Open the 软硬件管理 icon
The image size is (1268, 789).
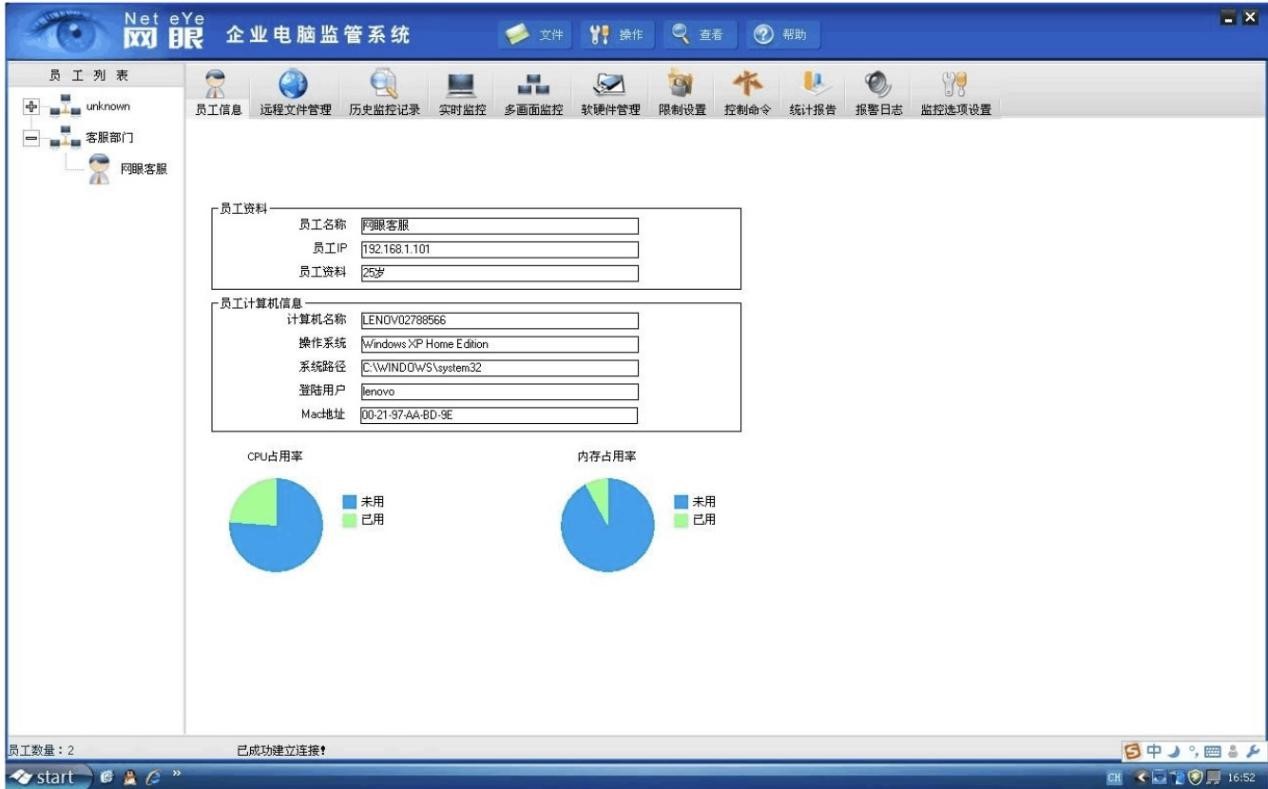click(610, 85)
